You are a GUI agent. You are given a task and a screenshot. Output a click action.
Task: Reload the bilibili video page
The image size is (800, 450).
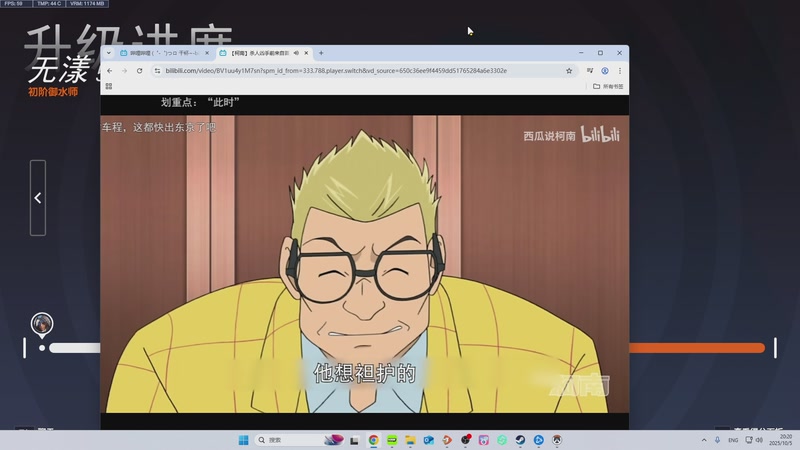coord(139,71)
